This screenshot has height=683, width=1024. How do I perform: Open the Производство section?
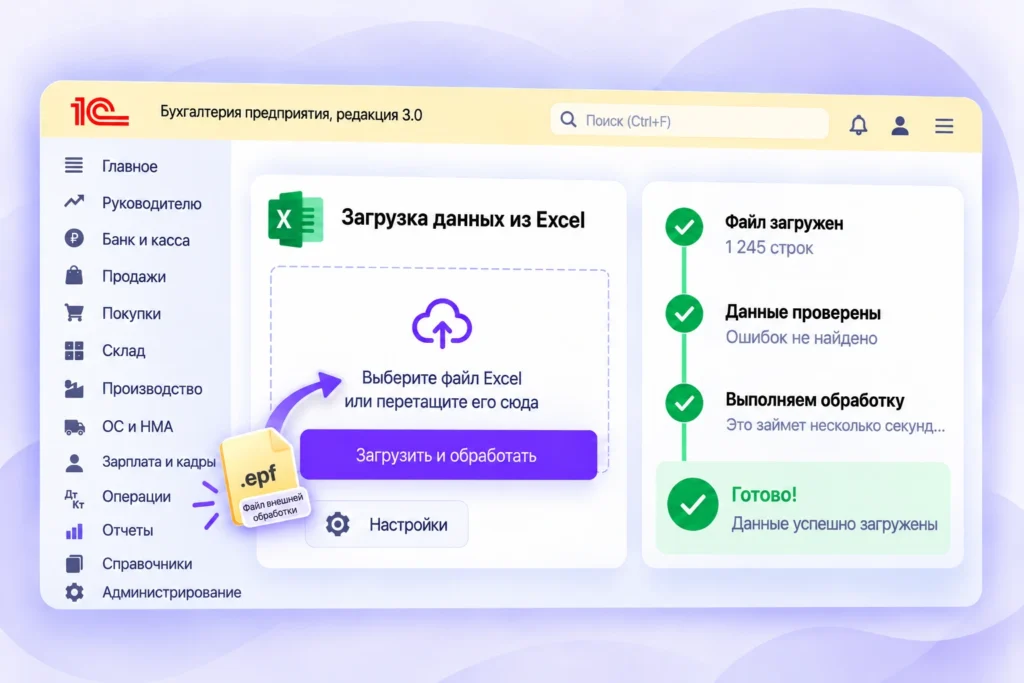(x=152, y=389)
